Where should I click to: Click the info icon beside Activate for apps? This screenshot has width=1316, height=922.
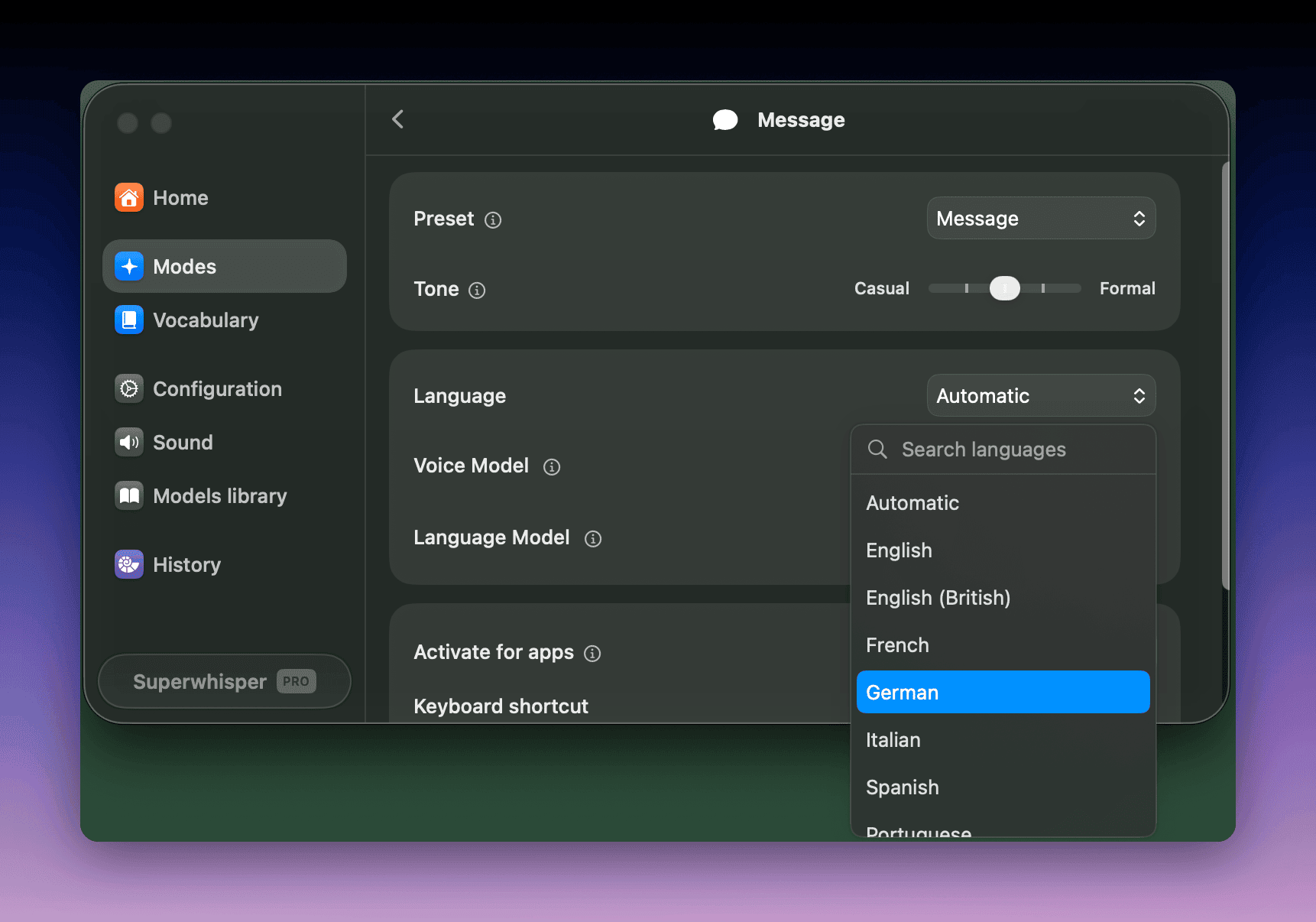coord(592,654)
